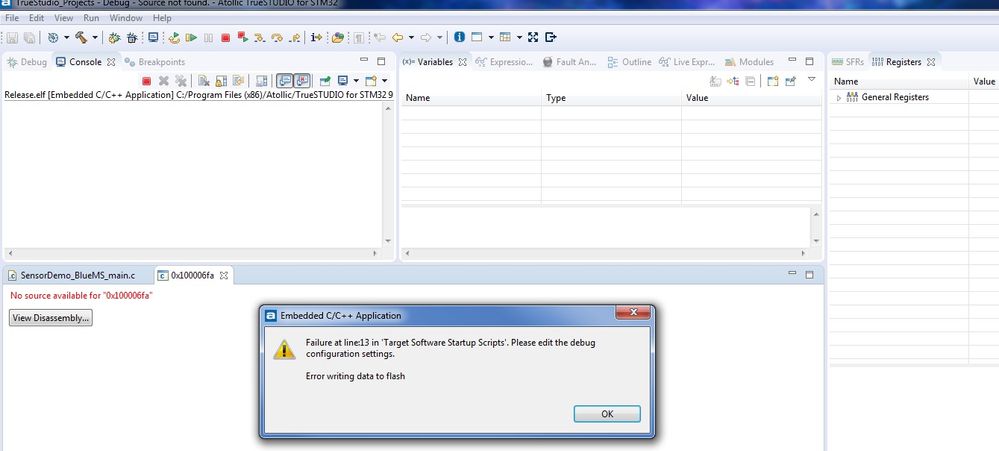Click the Step Into icon
This screenshot has height=451, width=999.
(259, 38)
